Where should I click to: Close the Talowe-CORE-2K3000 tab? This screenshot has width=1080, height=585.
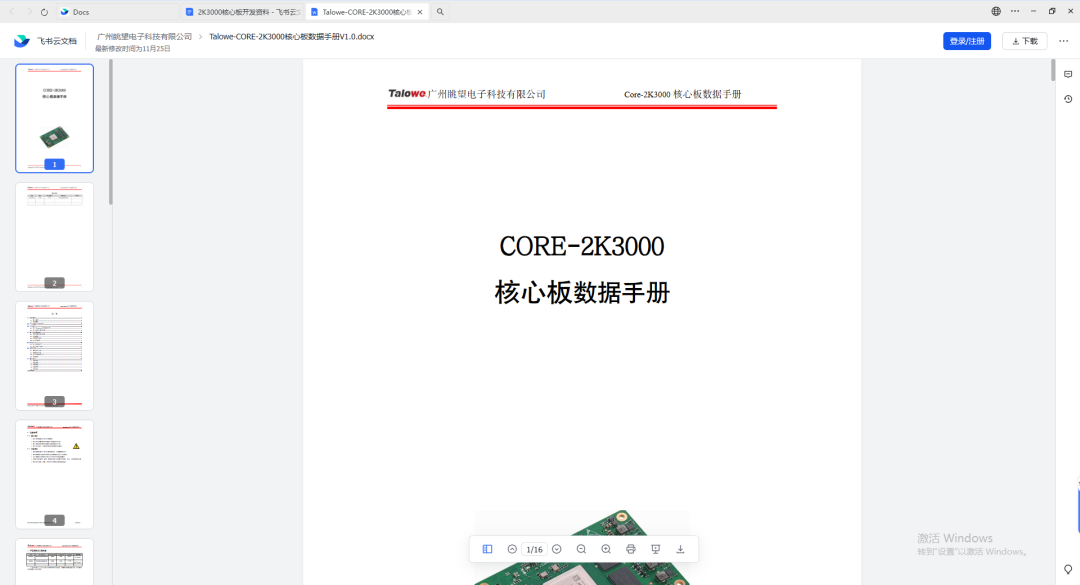coord(420,12)
